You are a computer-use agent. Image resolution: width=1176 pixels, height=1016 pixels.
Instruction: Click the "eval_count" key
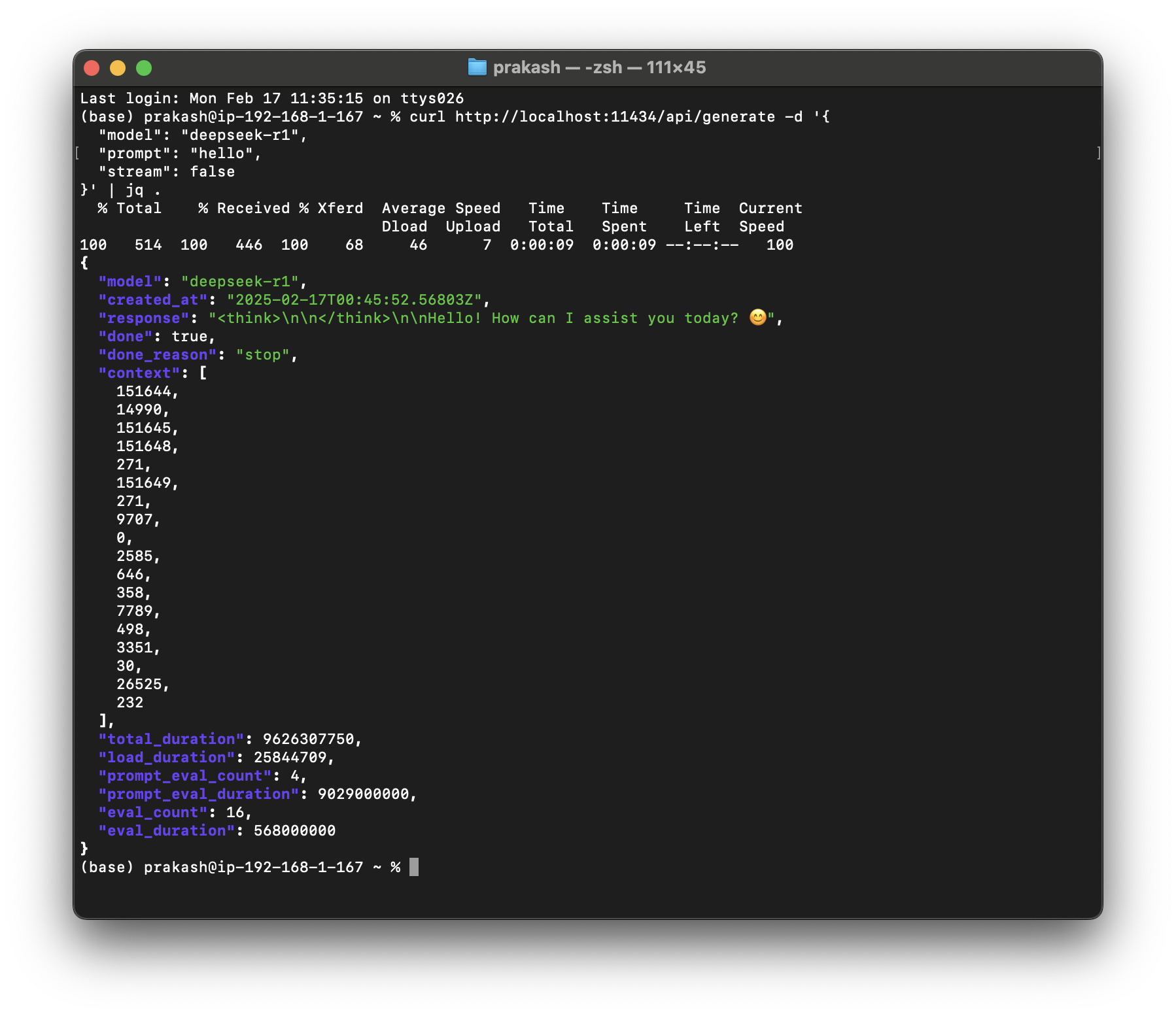coord(152,813)
